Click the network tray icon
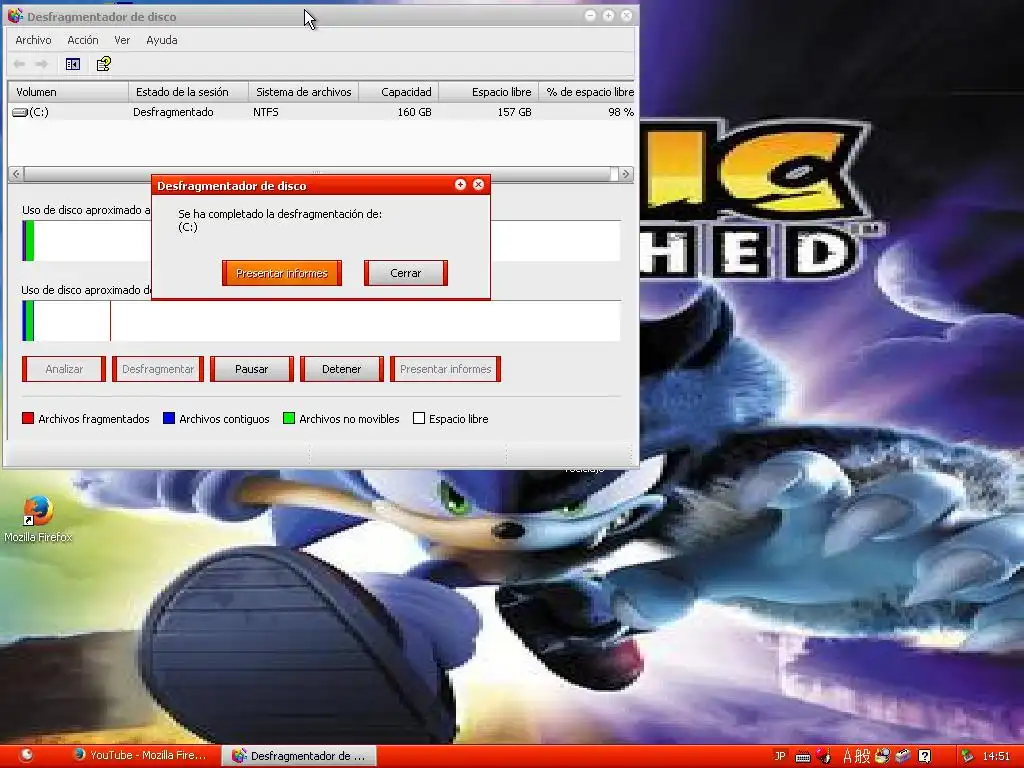1024x768 pixels. (967, 756)
